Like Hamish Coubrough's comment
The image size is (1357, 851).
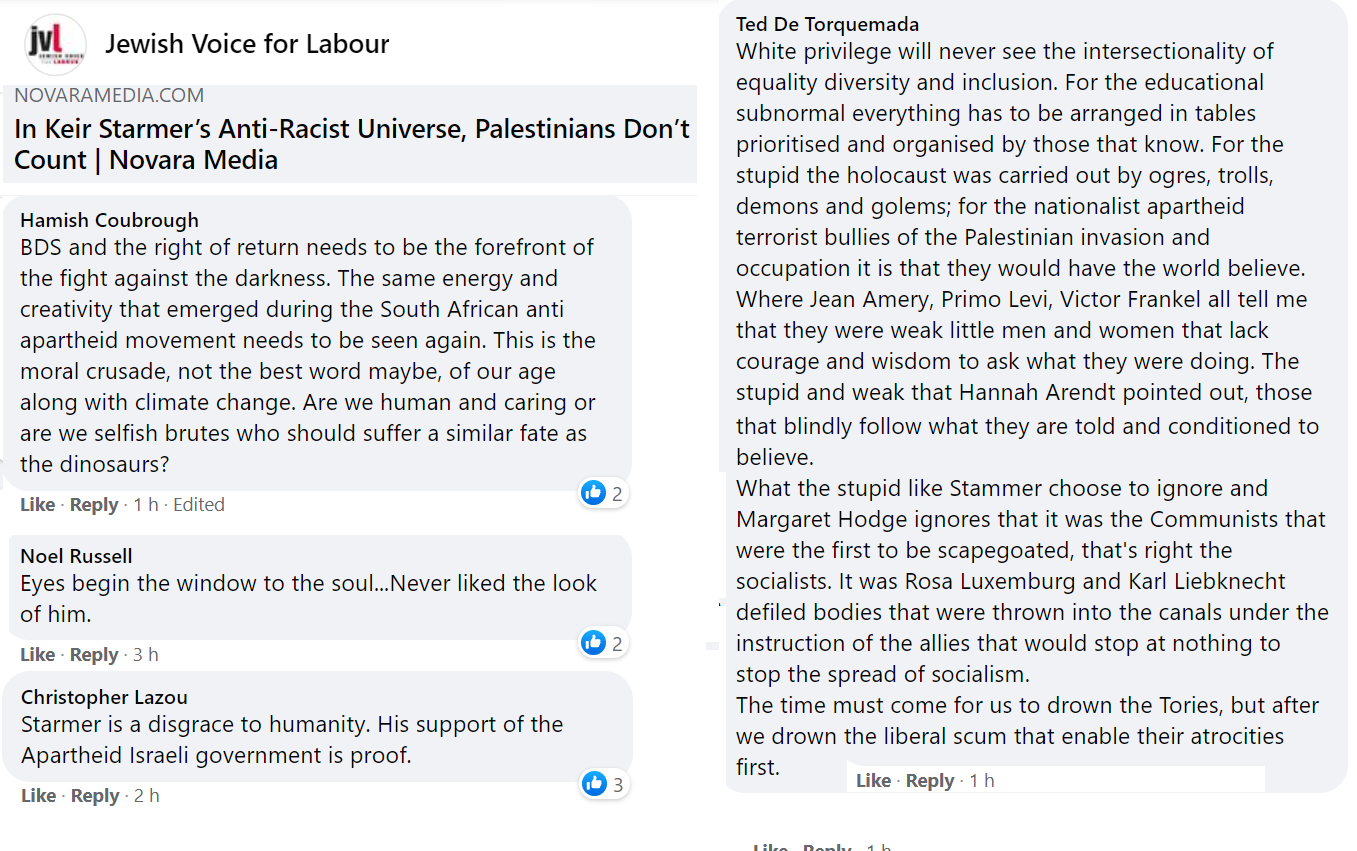pyautogui.click(x=38, y=505)
